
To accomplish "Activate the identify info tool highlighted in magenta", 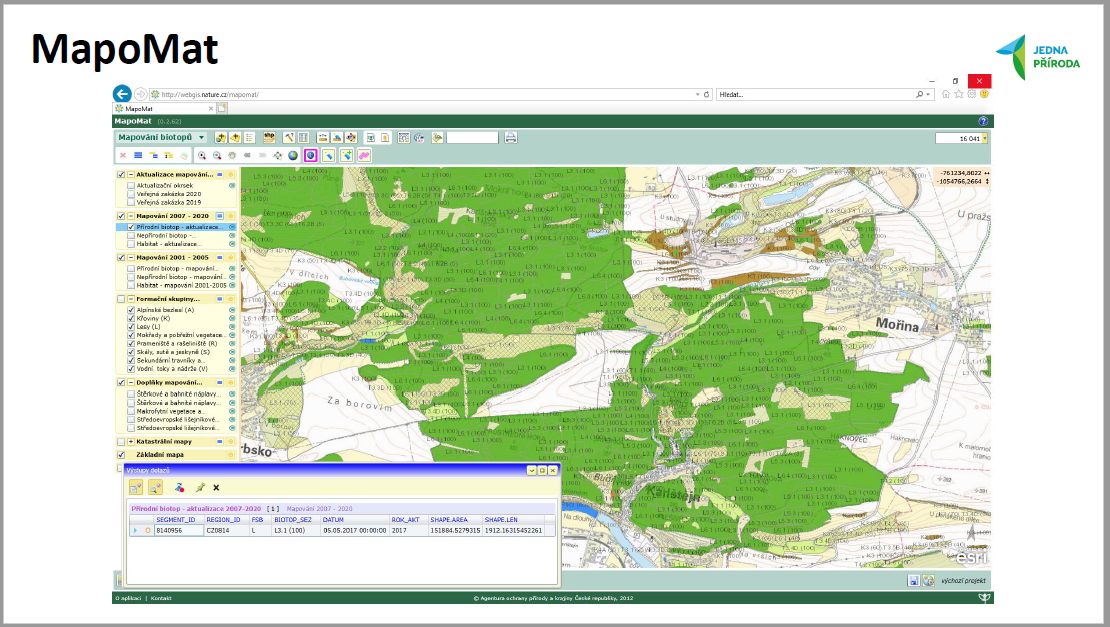I will point(310,156).
